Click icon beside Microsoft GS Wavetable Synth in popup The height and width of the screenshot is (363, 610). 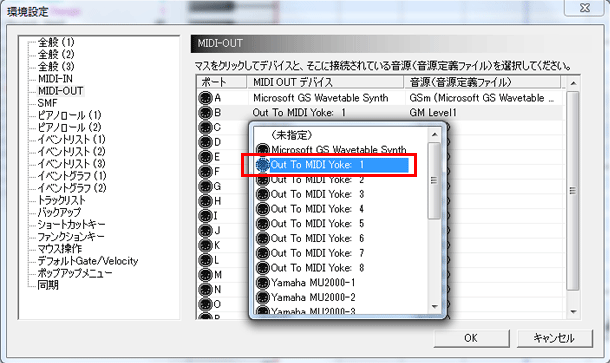[263, 149]
